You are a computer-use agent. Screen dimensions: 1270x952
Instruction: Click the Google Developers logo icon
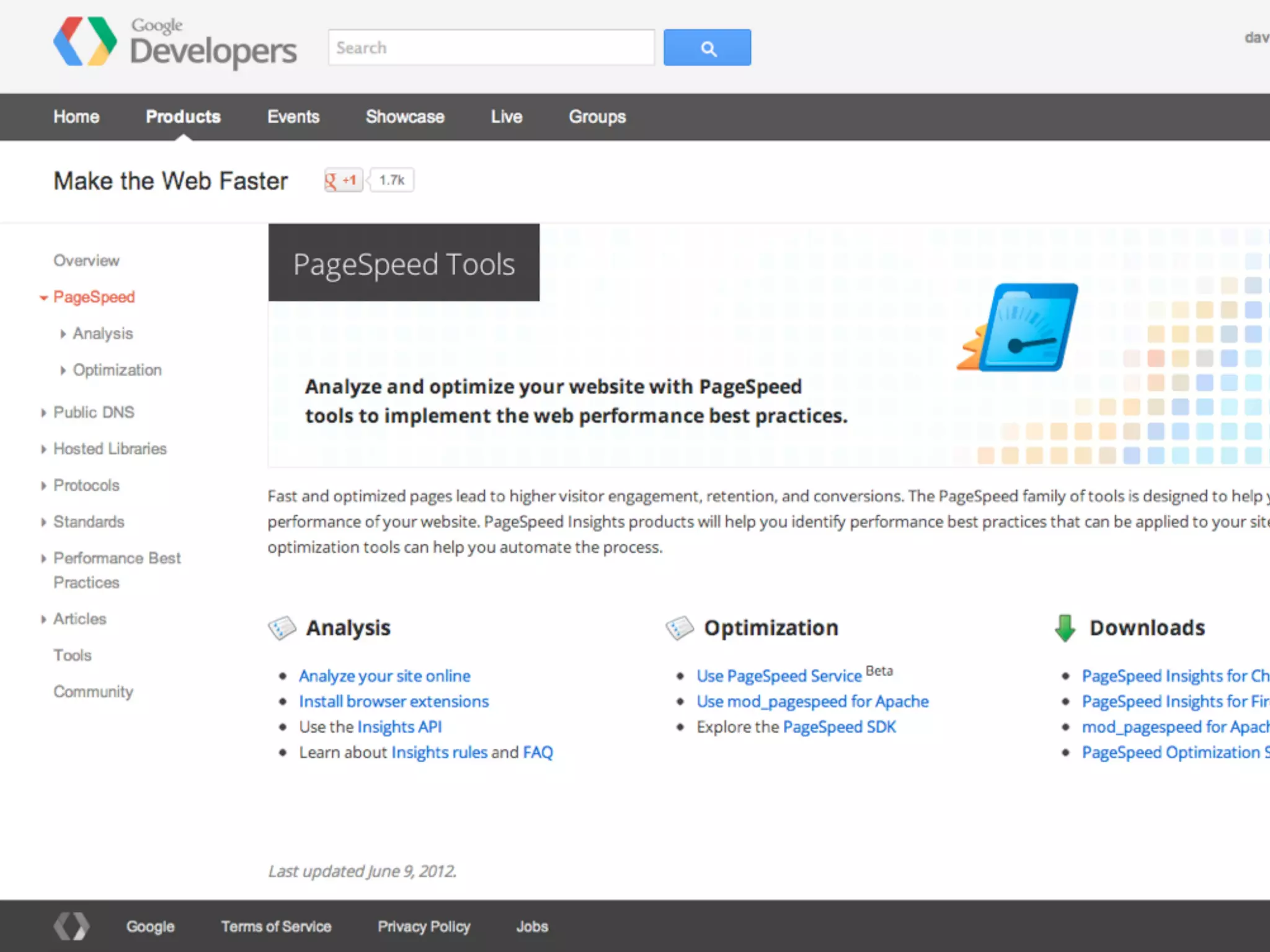[x=85, y=42]
